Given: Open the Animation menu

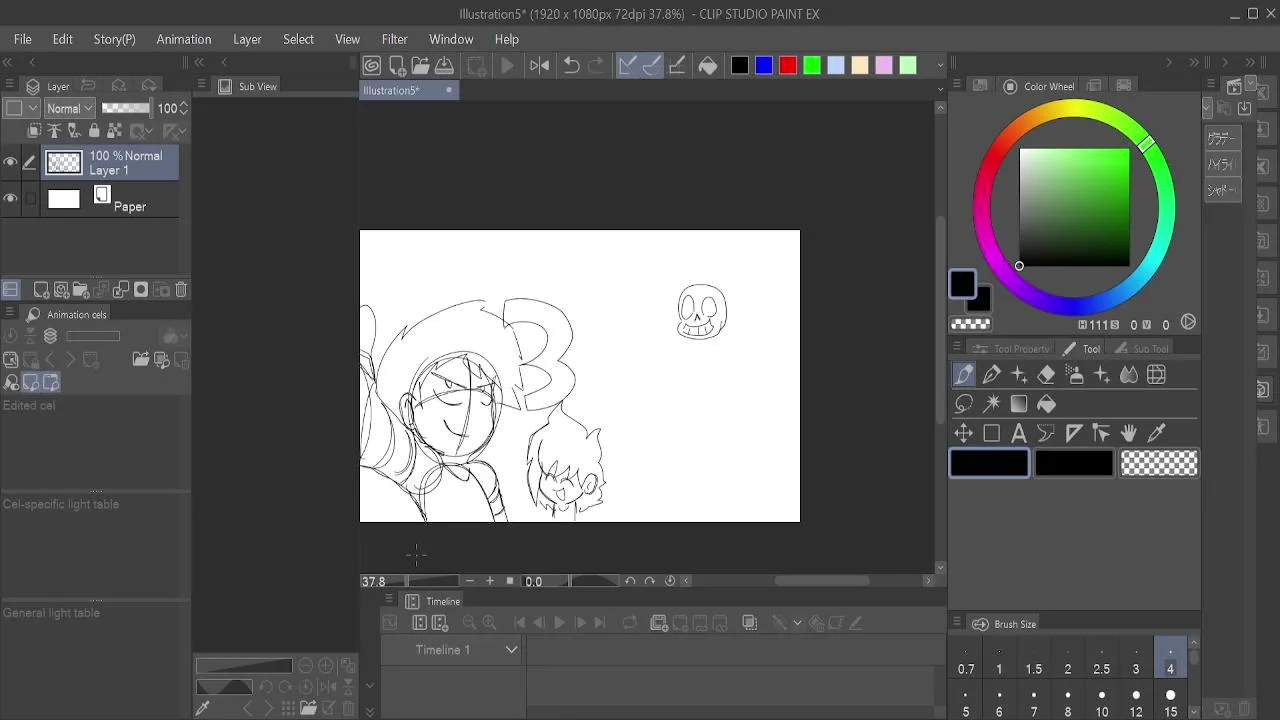Looking at the screenshot, I should pos(184,39).
